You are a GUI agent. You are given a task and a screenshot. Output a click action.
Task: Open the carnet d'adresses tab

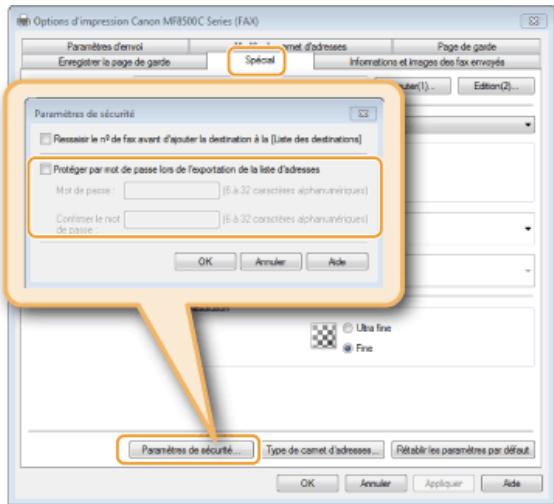click(x=290, y=46)
